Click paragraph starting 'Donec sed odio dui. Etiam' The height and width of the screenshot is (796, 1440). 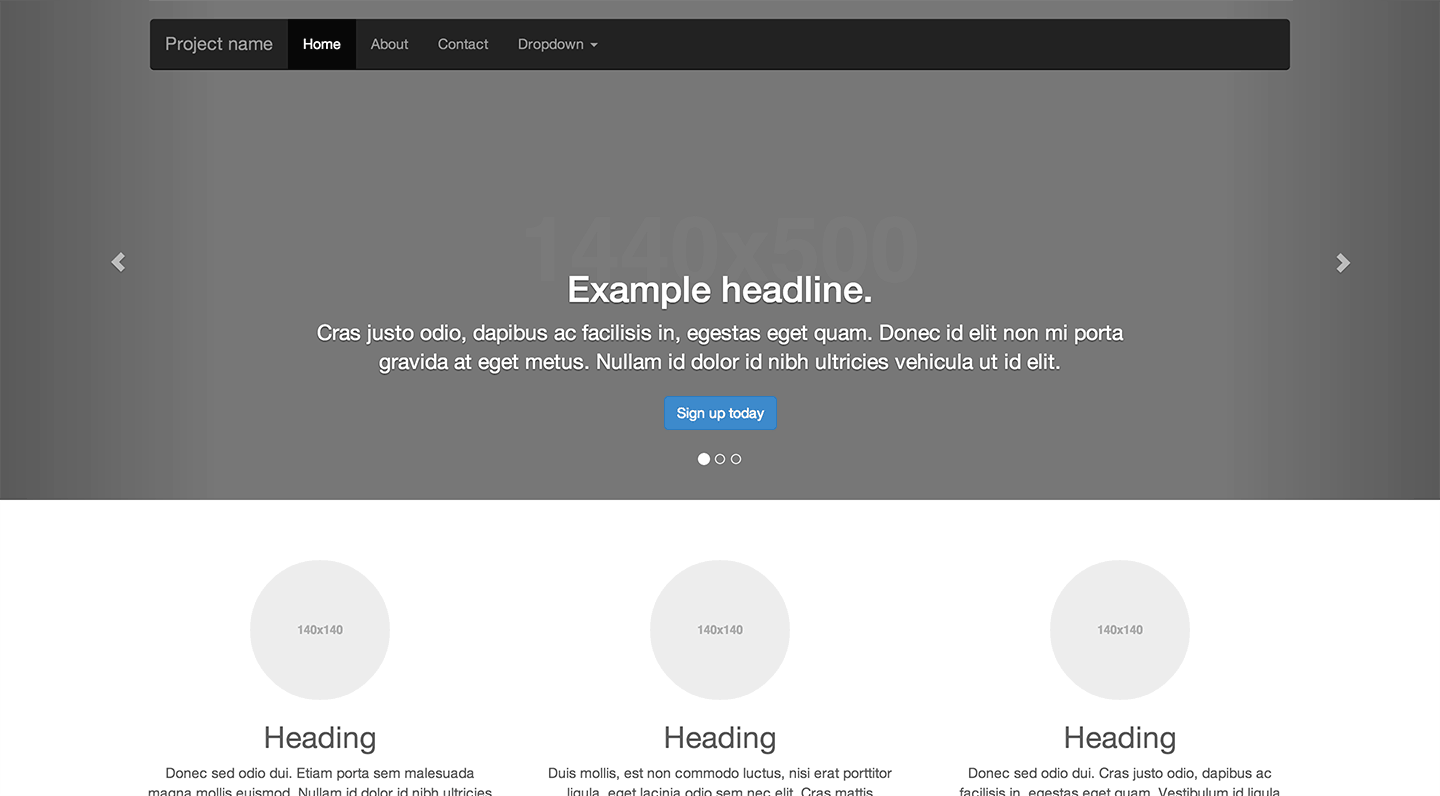320,781
